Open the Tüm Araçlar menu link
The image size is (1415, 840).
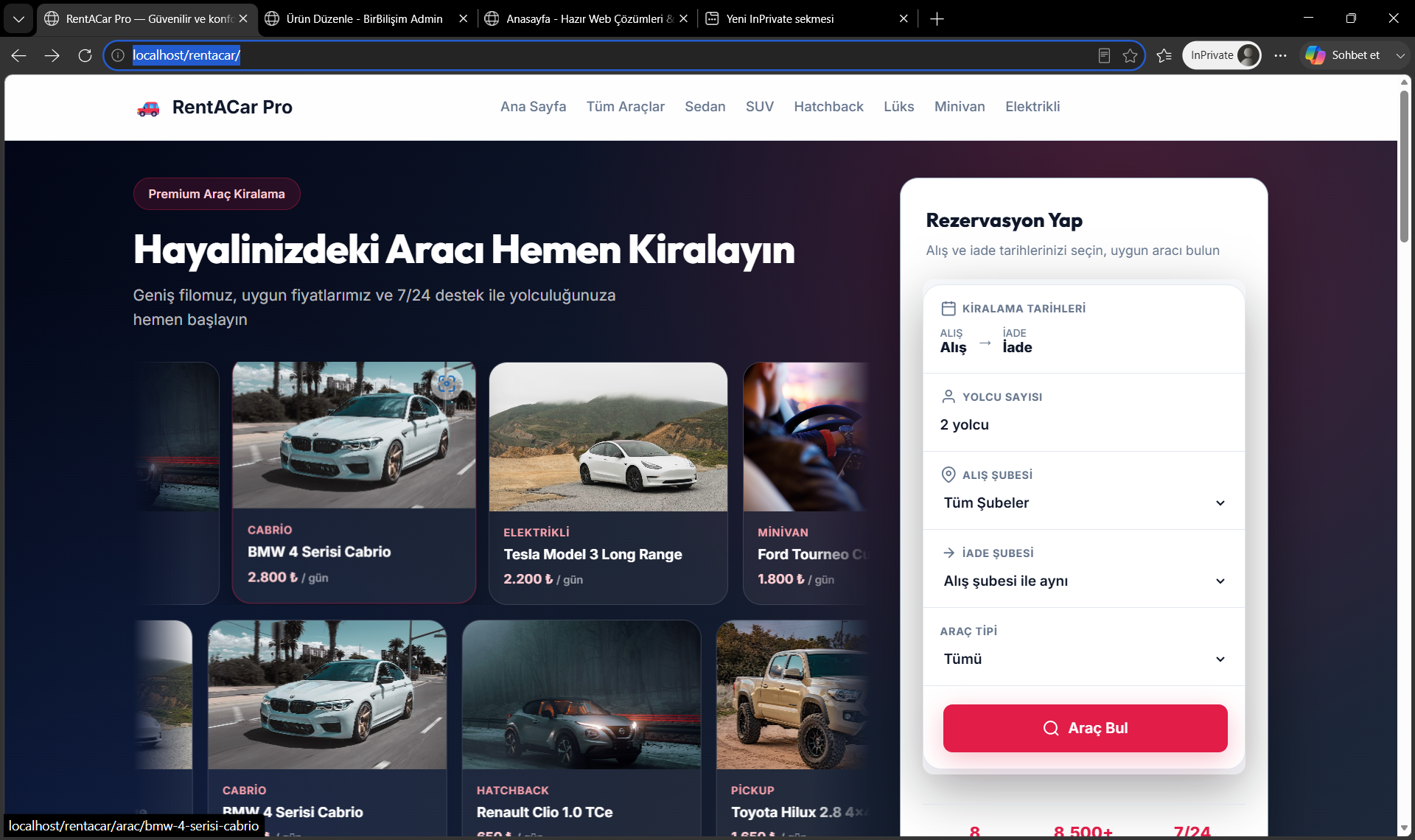coord(625,106)
